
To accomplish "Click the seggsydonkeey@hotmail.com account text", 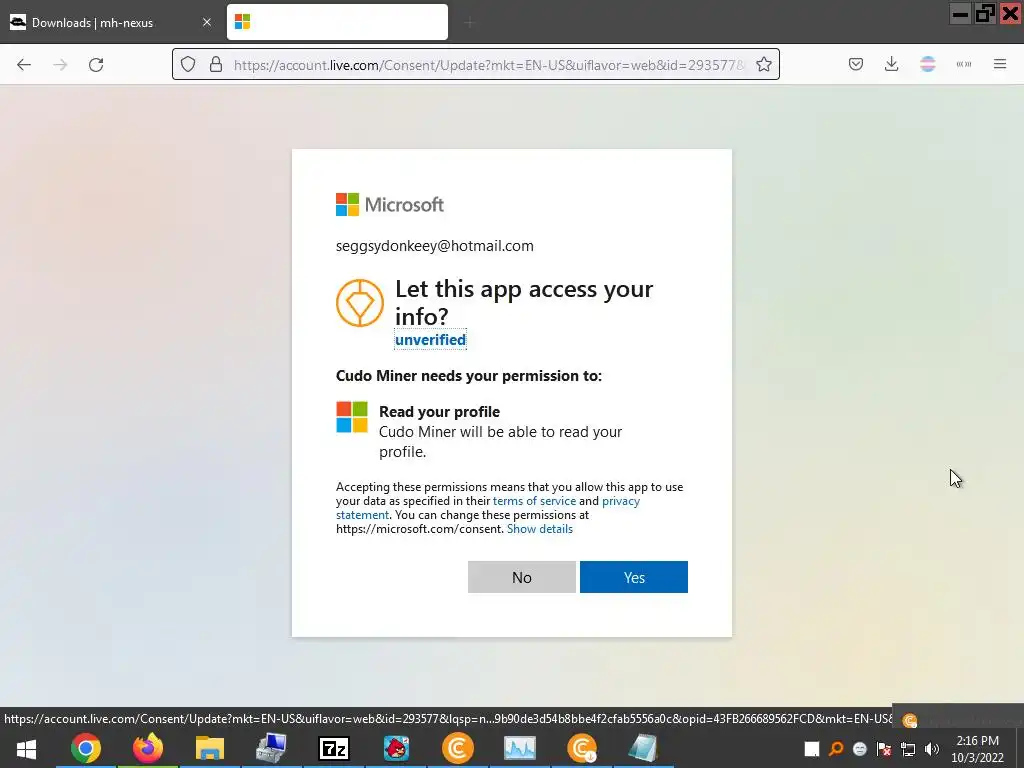I will click(434, 246).
